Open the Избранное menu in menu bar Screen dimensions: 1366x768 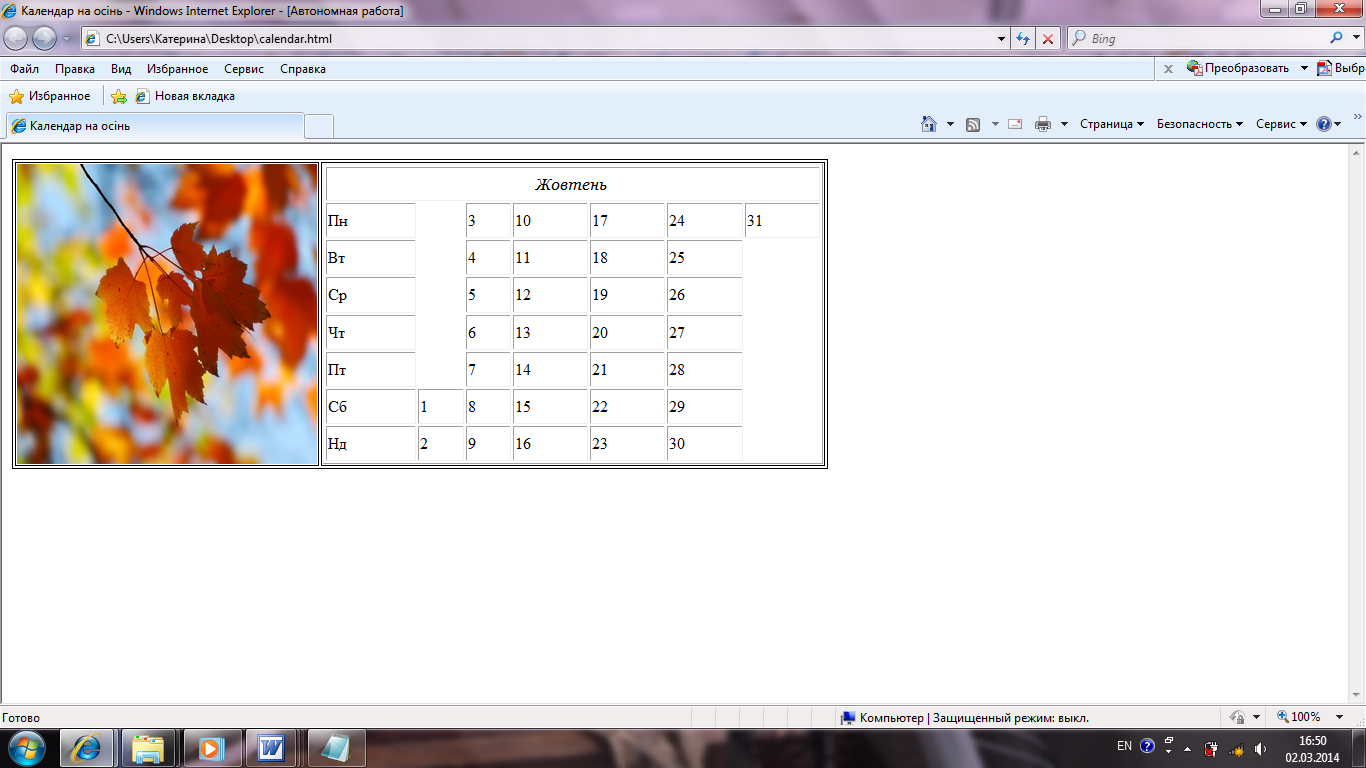click(x=177, y=69)
